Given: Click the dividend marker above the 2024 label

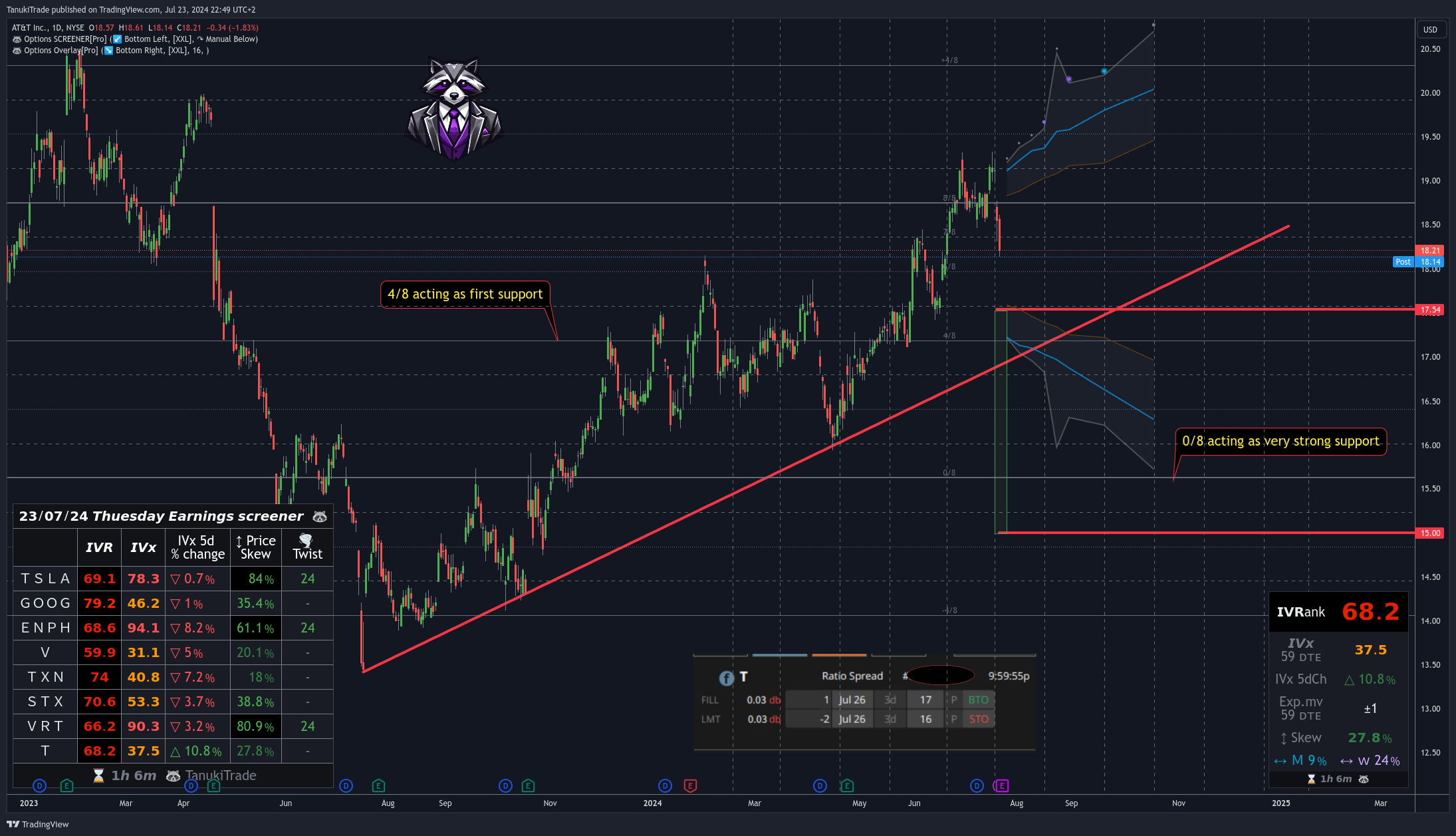Looking at the screenshot, I should [665, 785].
